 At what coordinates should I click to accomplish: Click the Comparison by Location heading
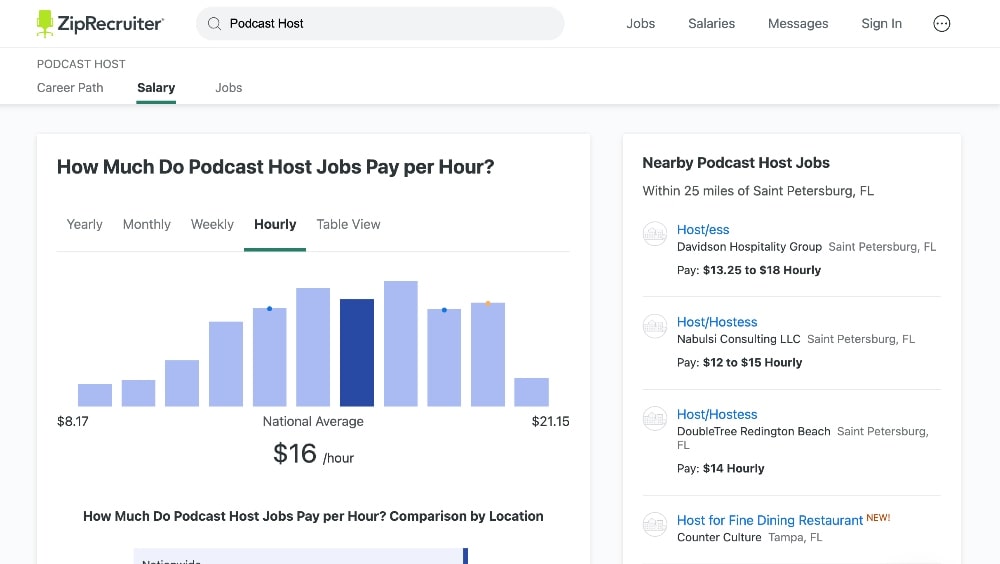click(313, 516)
